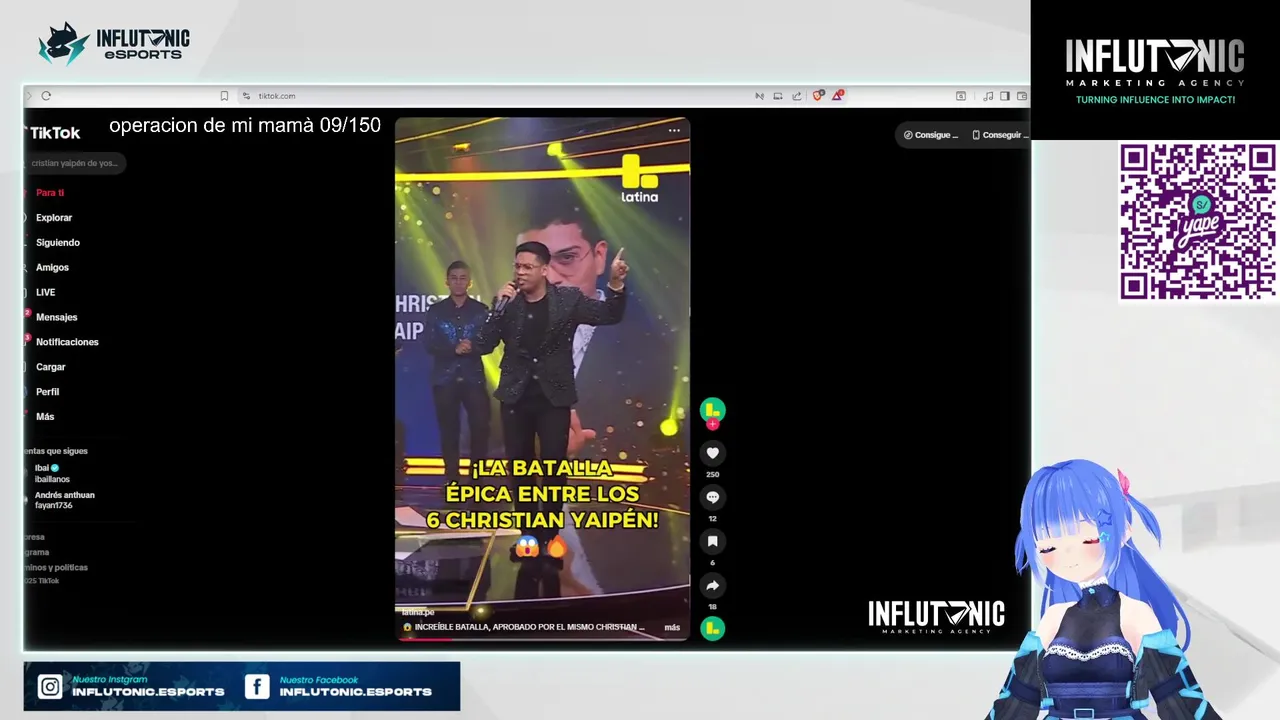Open the music note icon in browser toolbar
1280x720 pixels.
point(988,96)
